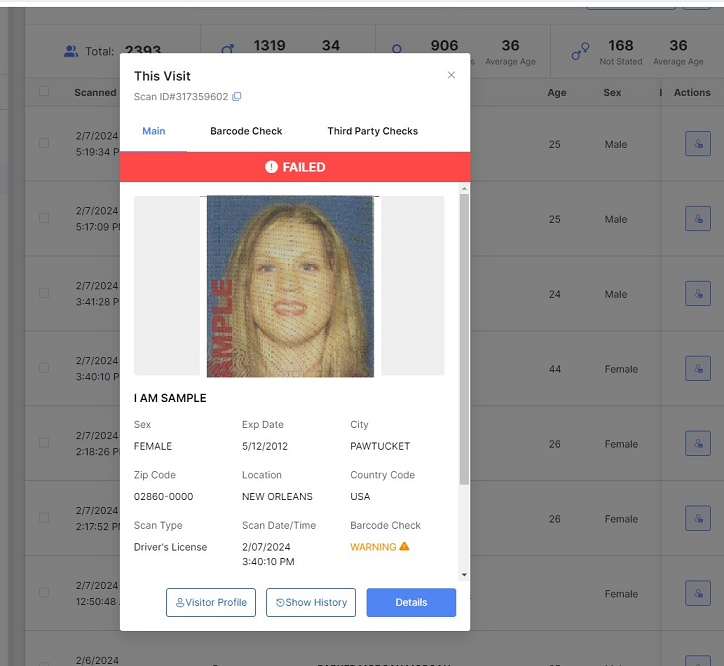Image resolution: width=724 pixels, height=666 pixels.
Task: Open the Visitor Profile
Action: click(x=211, y=602)
